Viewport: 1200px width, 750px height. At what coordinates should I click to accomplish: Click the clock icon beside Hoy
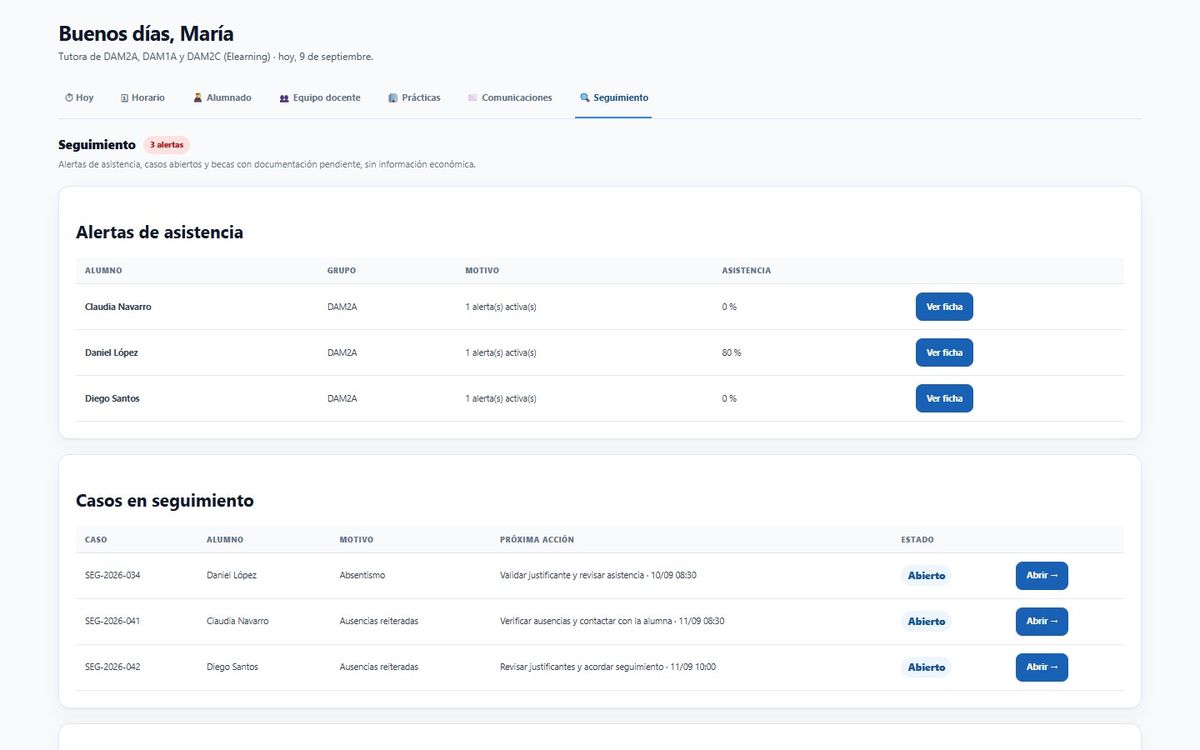click(x=69, y=98)
